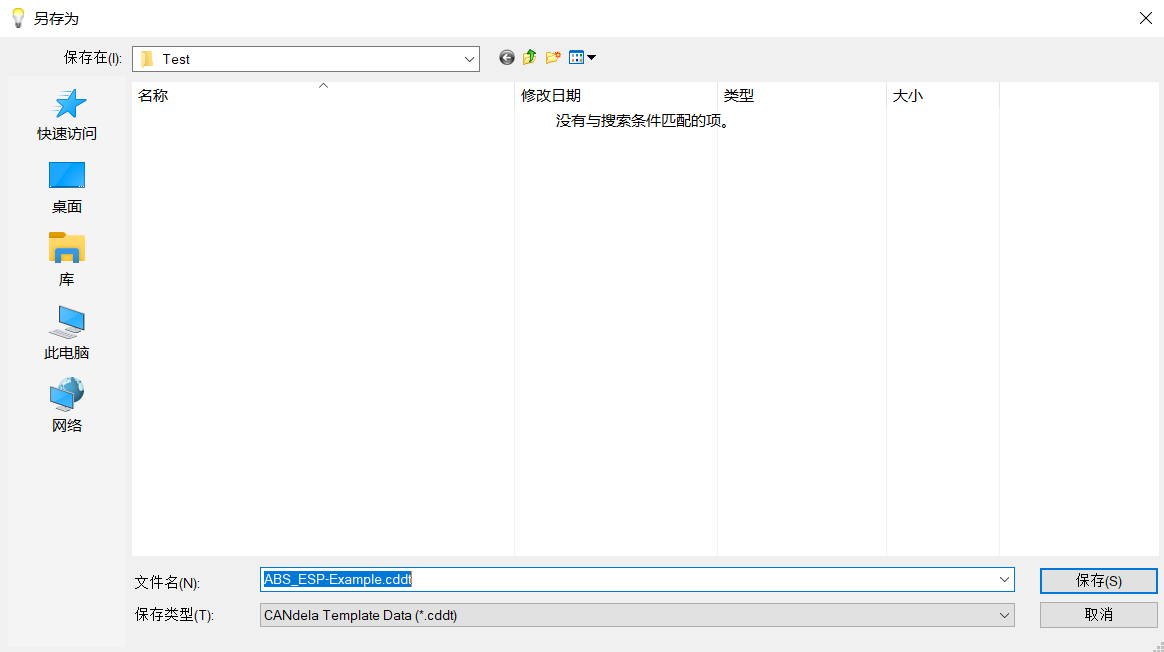The width and height of the screenshot is (1164, 652).
Task: Open This PC (此电脑) location
Action: pyautogui.click(x=67, y=333)
